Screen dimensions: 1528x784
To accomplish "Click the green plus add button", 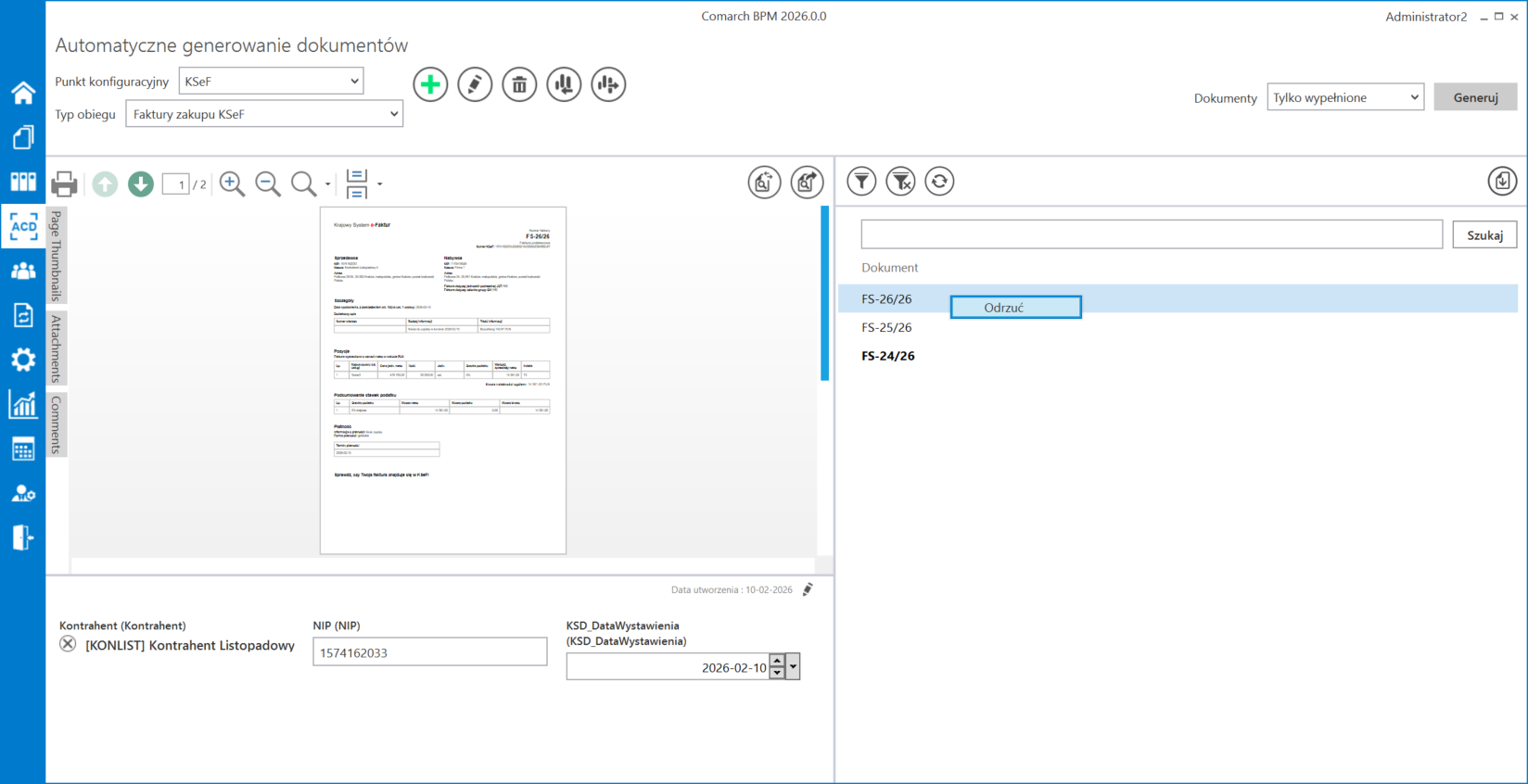I will coord(430,84).
